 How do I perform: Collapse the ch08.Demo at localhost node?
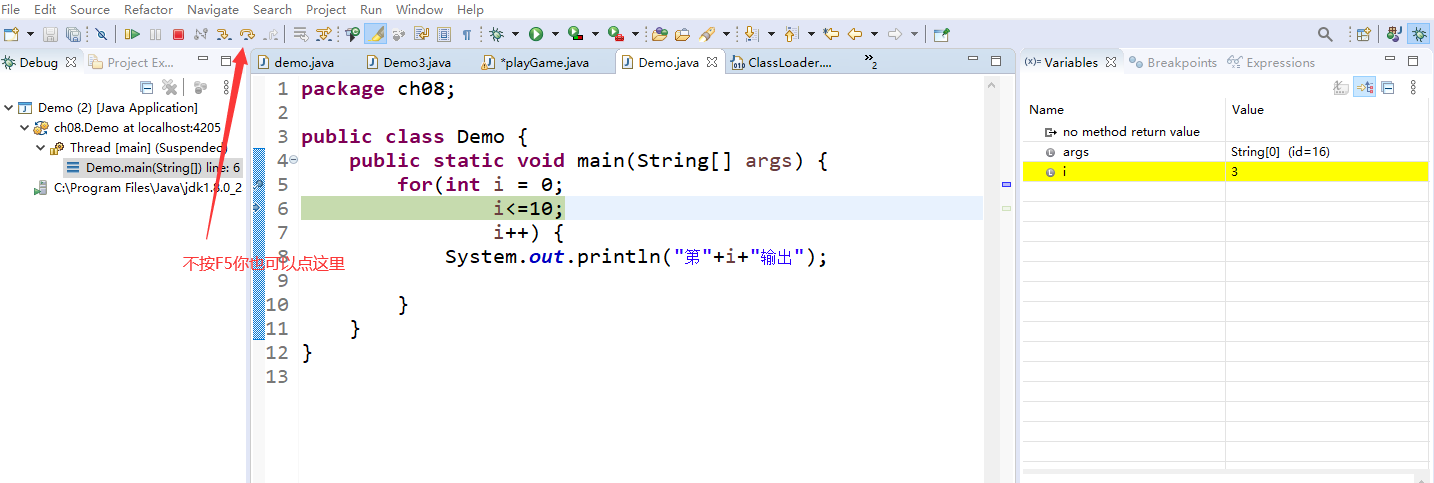[x=25, y=127]
